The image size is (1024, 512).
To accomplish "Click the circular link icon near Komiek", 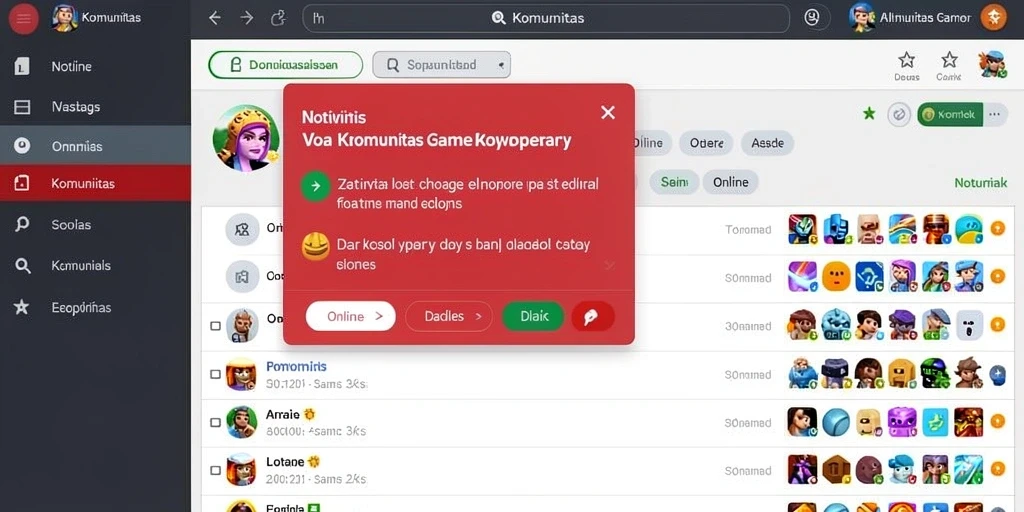I will pyautogui.click(x=899, y=115).
